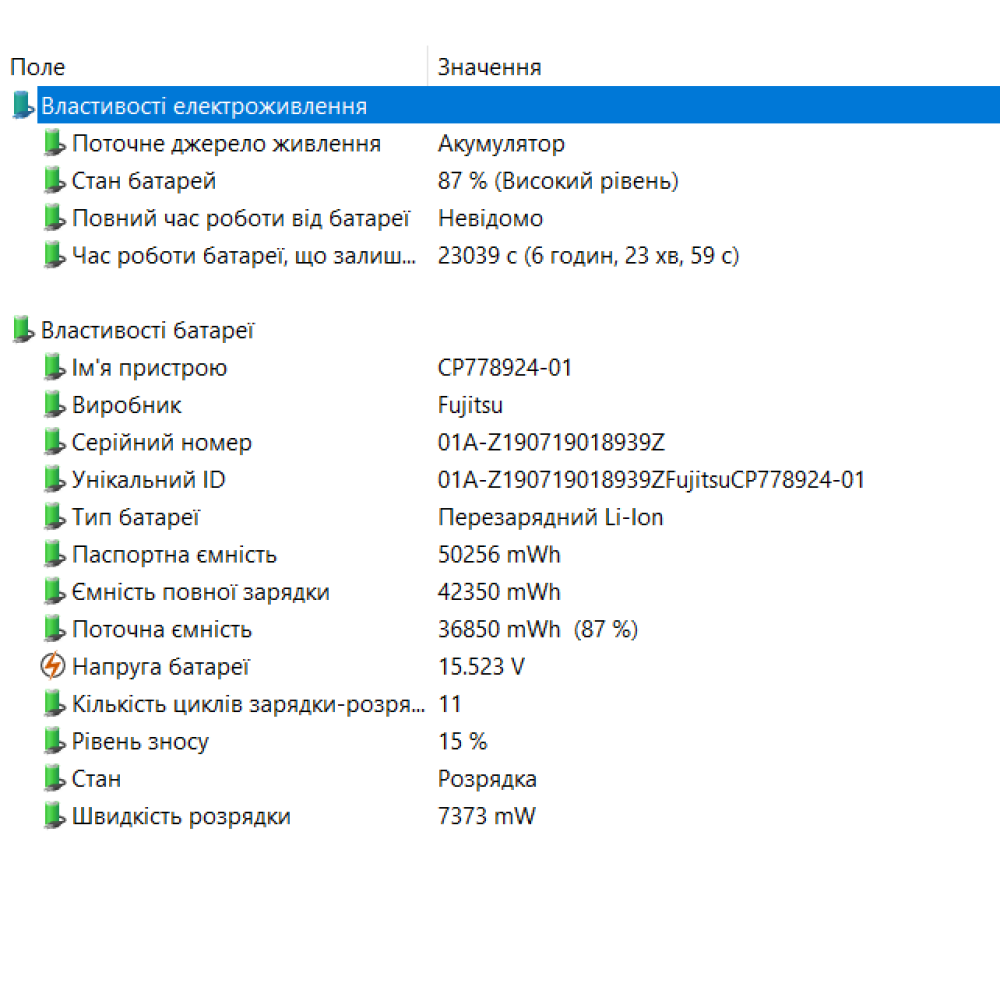
Task: Click battery icon beside Властивості батареї
Action: coord(23,329)
